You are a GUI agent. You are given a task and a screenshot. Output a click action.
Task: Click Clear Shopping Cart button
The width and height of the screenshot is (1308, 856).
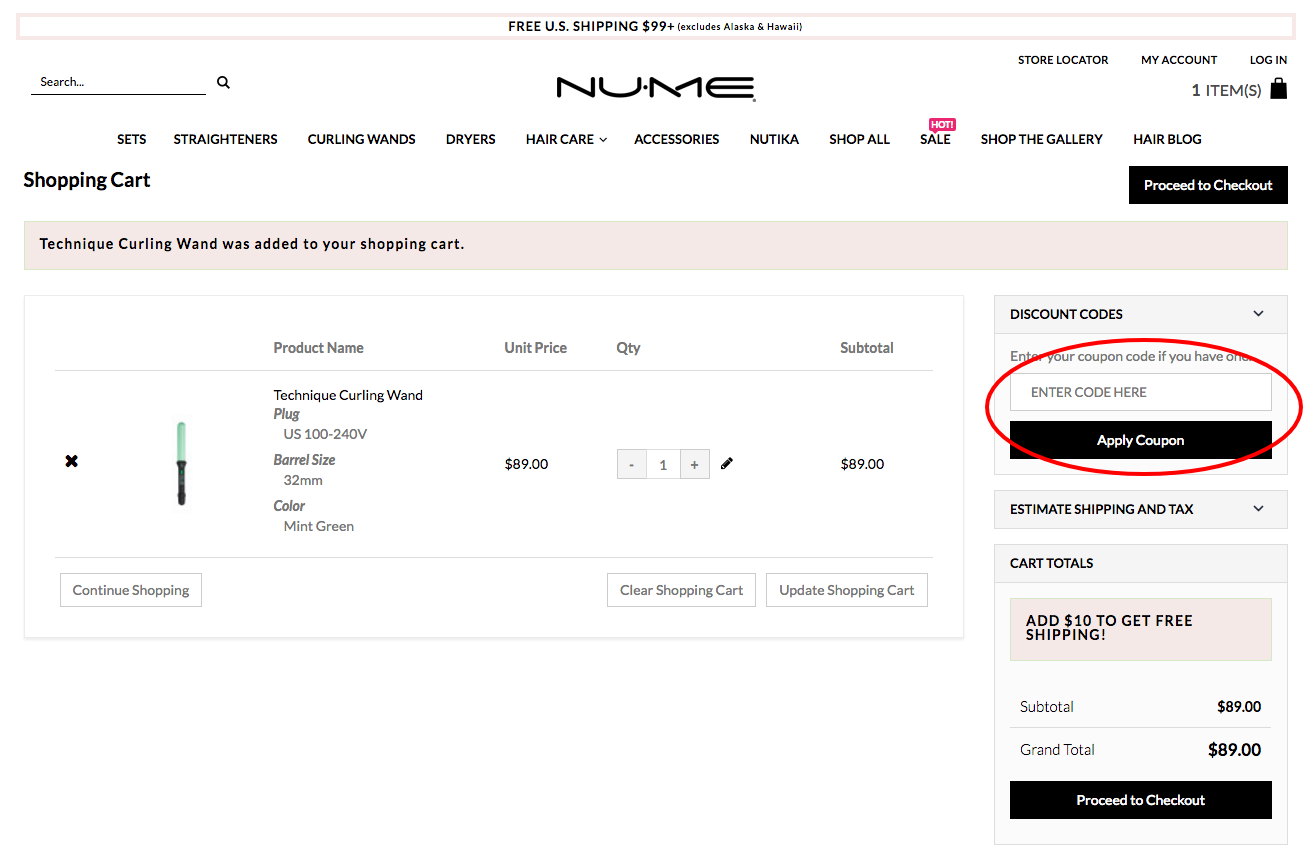(681, 590)
